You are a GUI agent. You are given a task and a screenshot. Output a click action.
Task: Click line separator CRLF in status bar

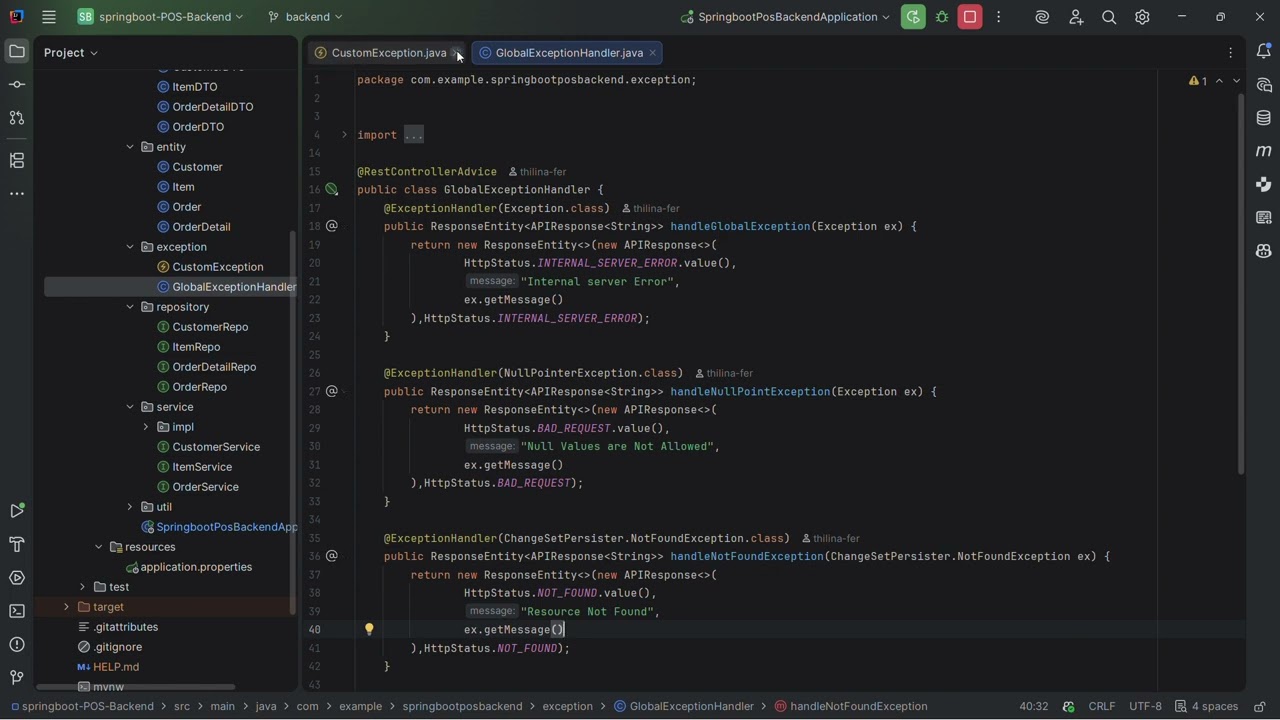click(1102, 707)
